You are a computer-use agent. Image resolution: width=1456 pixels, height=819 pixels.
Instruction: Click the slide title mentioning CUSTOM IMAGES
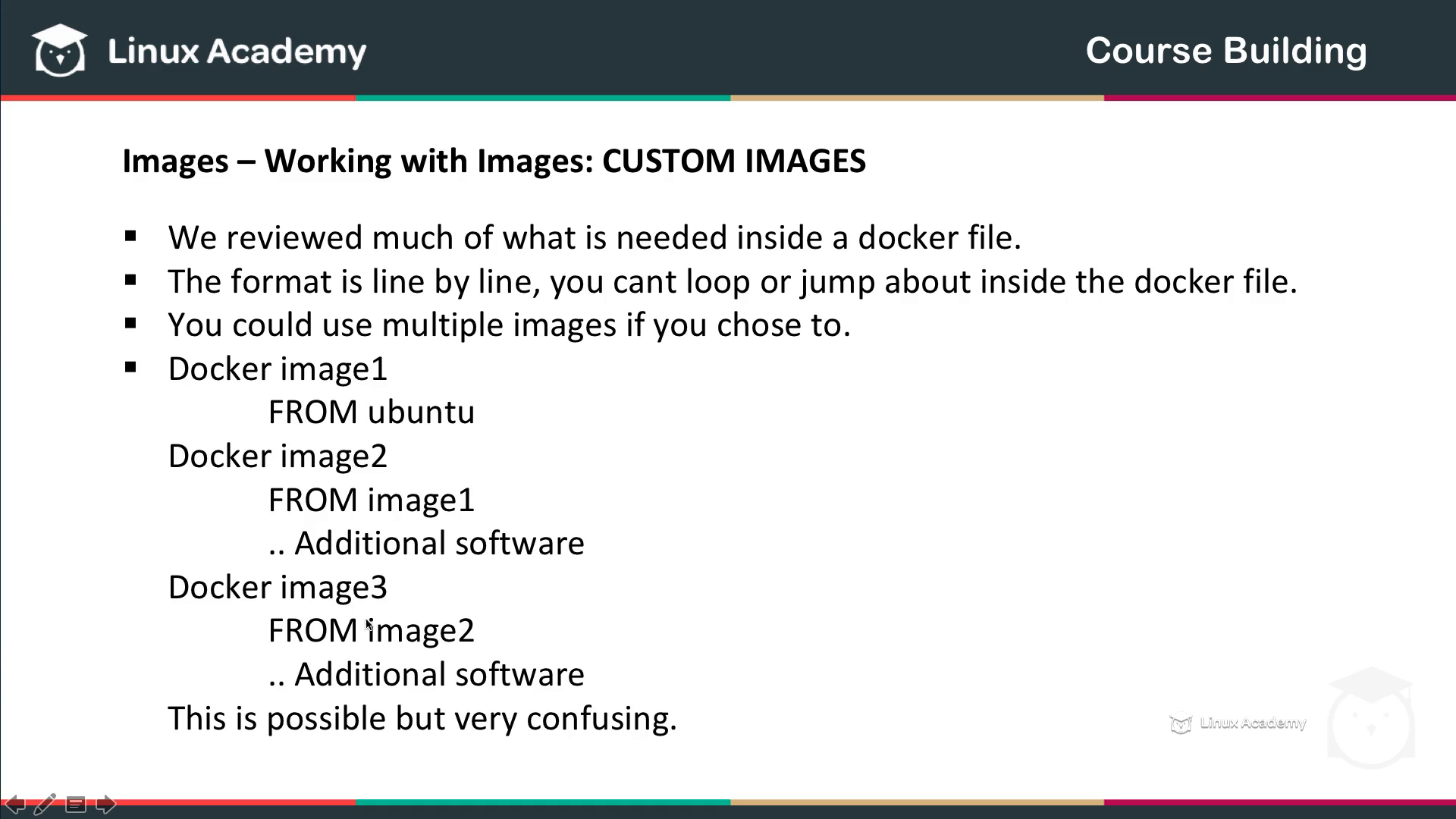tap(494, 161)
